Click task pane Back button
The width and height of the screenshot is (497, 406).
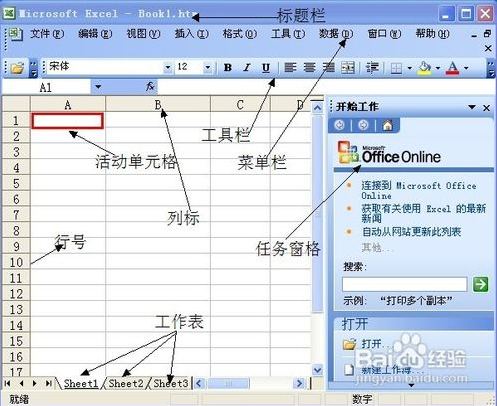[x=340, y=125]
